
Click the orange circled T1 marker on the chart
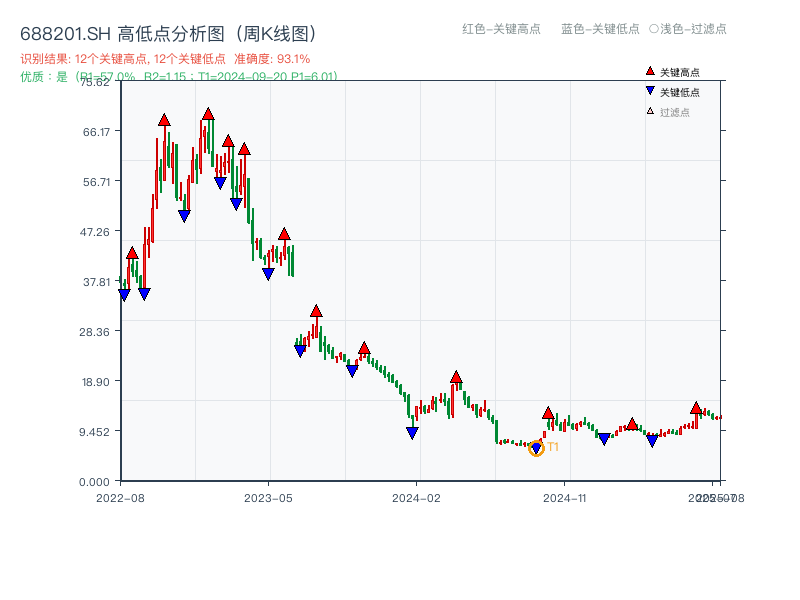tap(537, 448)
